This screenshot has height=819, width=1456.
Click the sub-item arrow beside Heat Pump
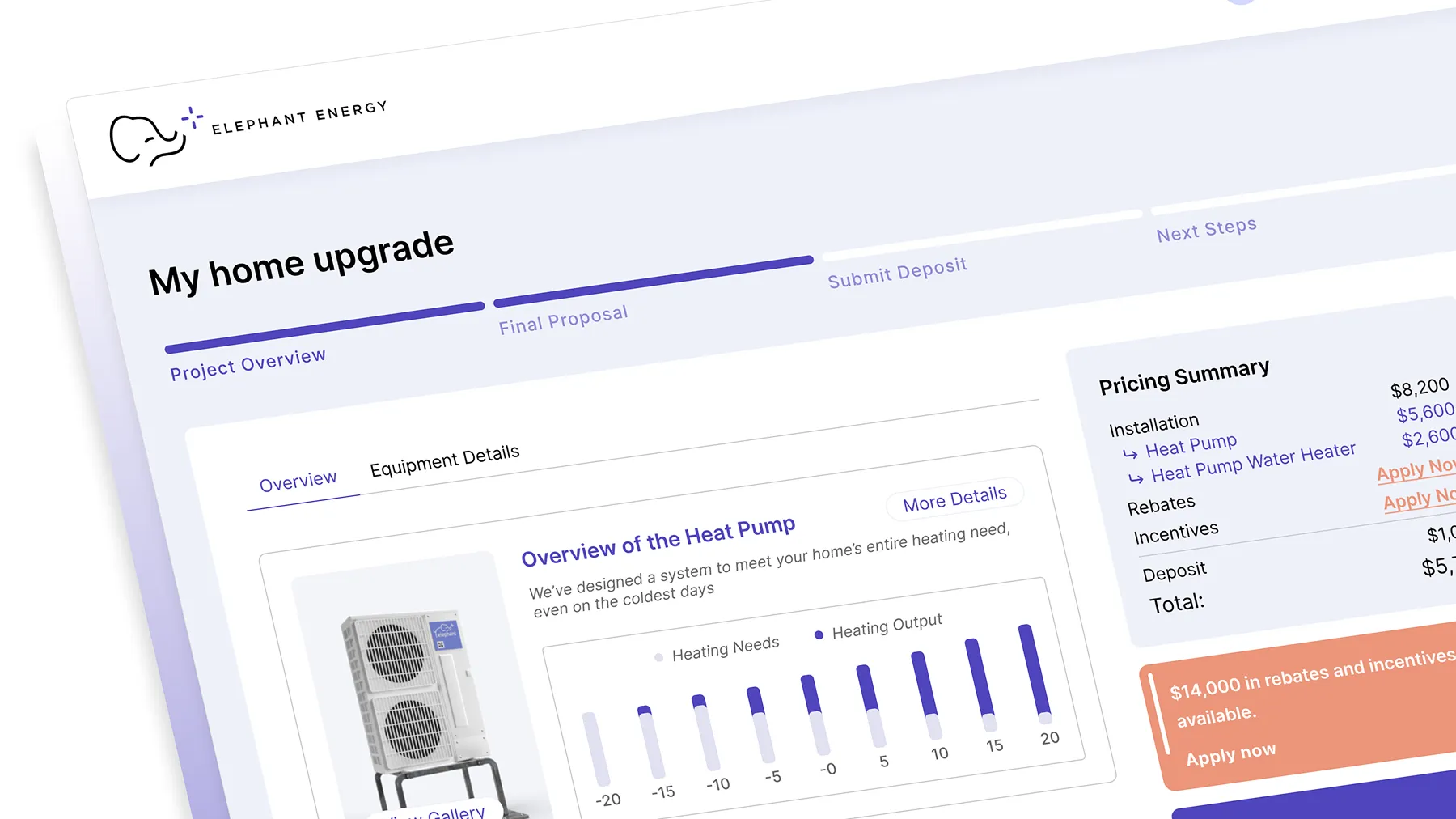1130,454
